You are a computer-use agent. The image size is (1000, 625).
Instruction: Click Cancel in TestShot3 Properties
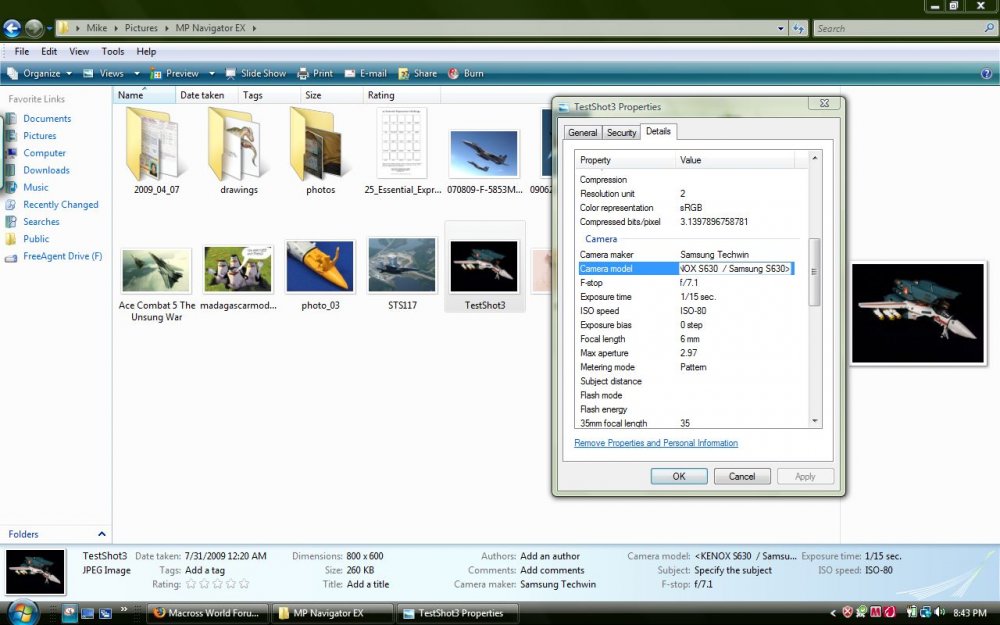742,476
